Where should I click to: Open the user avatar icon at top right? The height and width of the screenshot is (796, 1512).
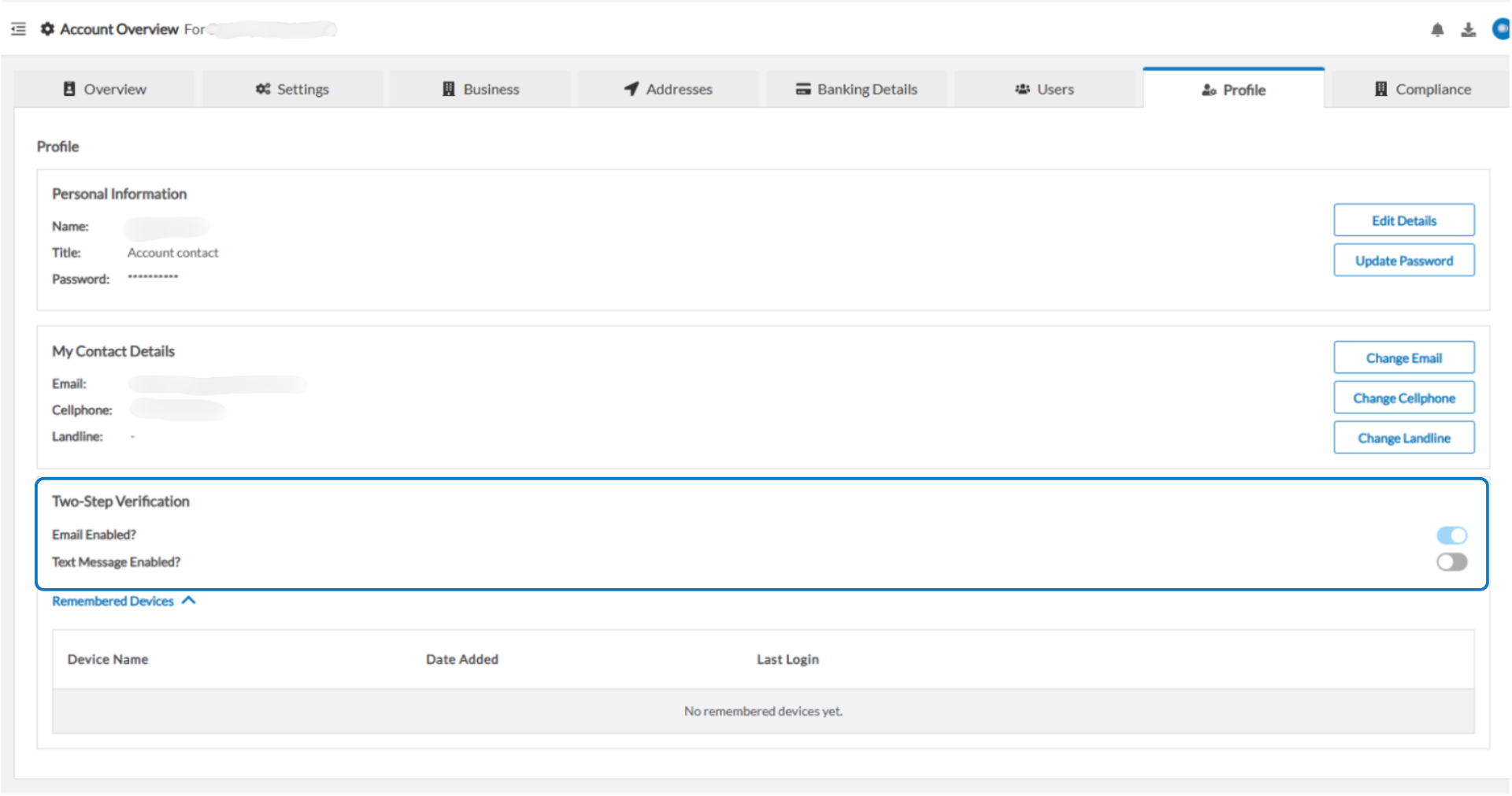(x=1501, y=29)
